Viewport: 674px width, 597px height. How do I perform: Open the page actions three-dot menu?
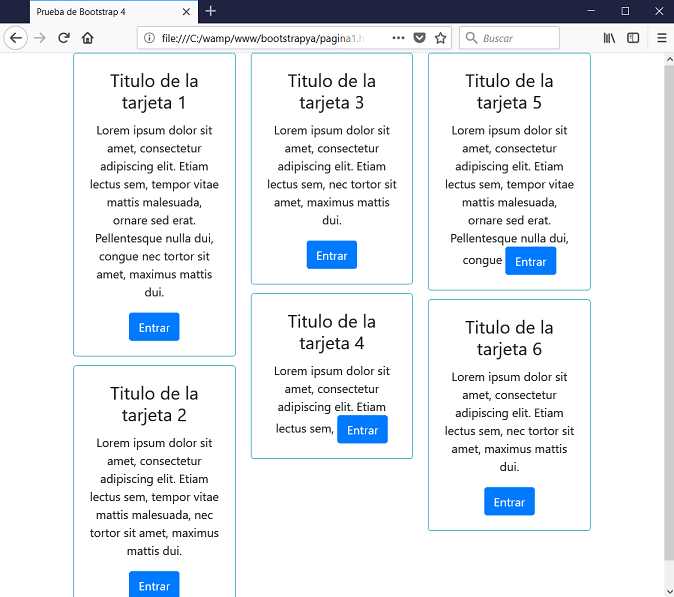click(398, 38)
